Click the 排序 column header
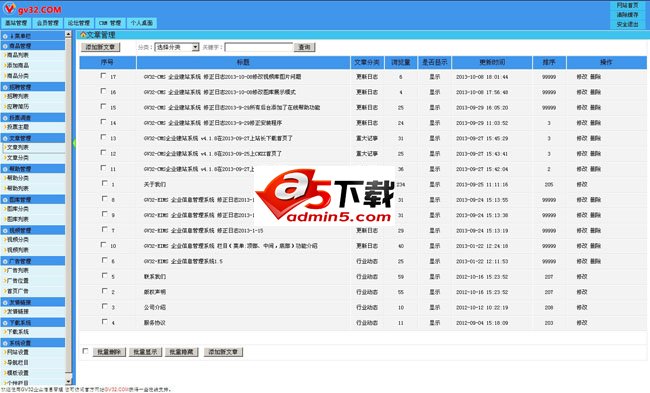 [x=549, y=63]
